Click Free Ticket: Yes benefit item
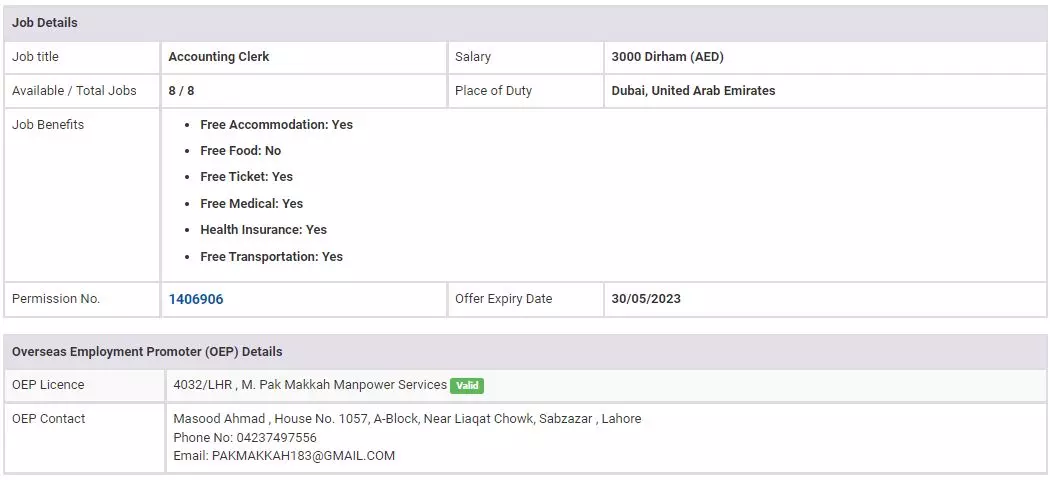This screenshot has width=1050, height=480. (246, 177)
